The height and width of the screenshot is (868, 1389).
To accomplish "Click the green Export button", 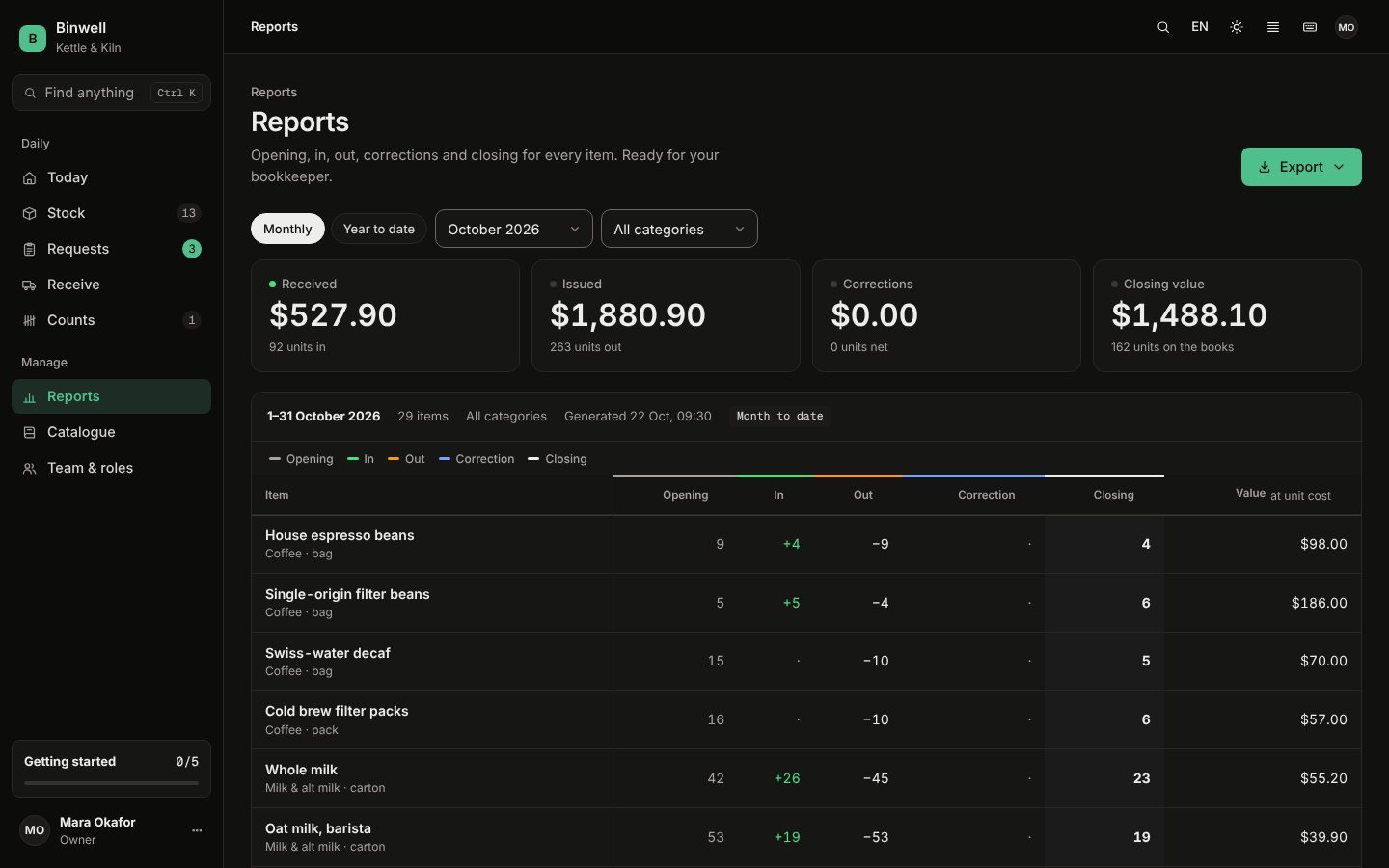I will 1301,167.
